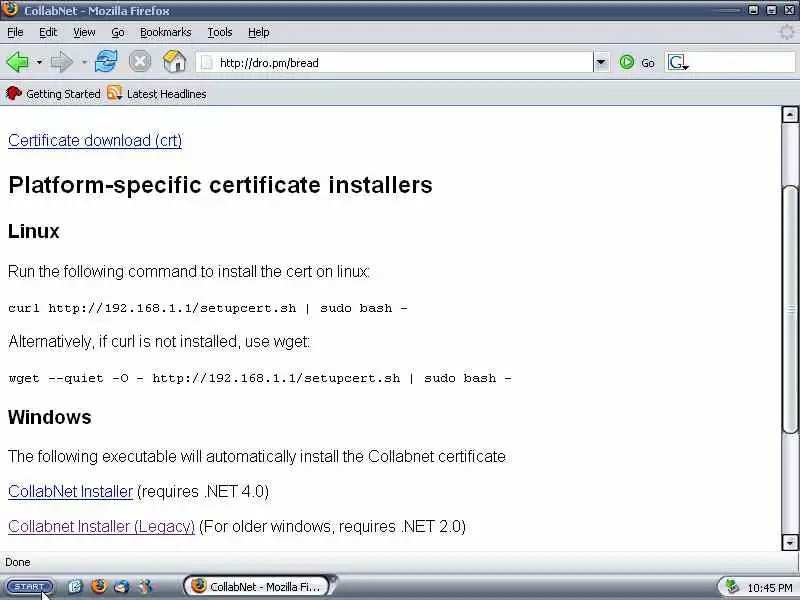Click the grey forward arrow
The width and height of the screenshot is (800, 600).
pyautogui.click(x=62, y=62)
